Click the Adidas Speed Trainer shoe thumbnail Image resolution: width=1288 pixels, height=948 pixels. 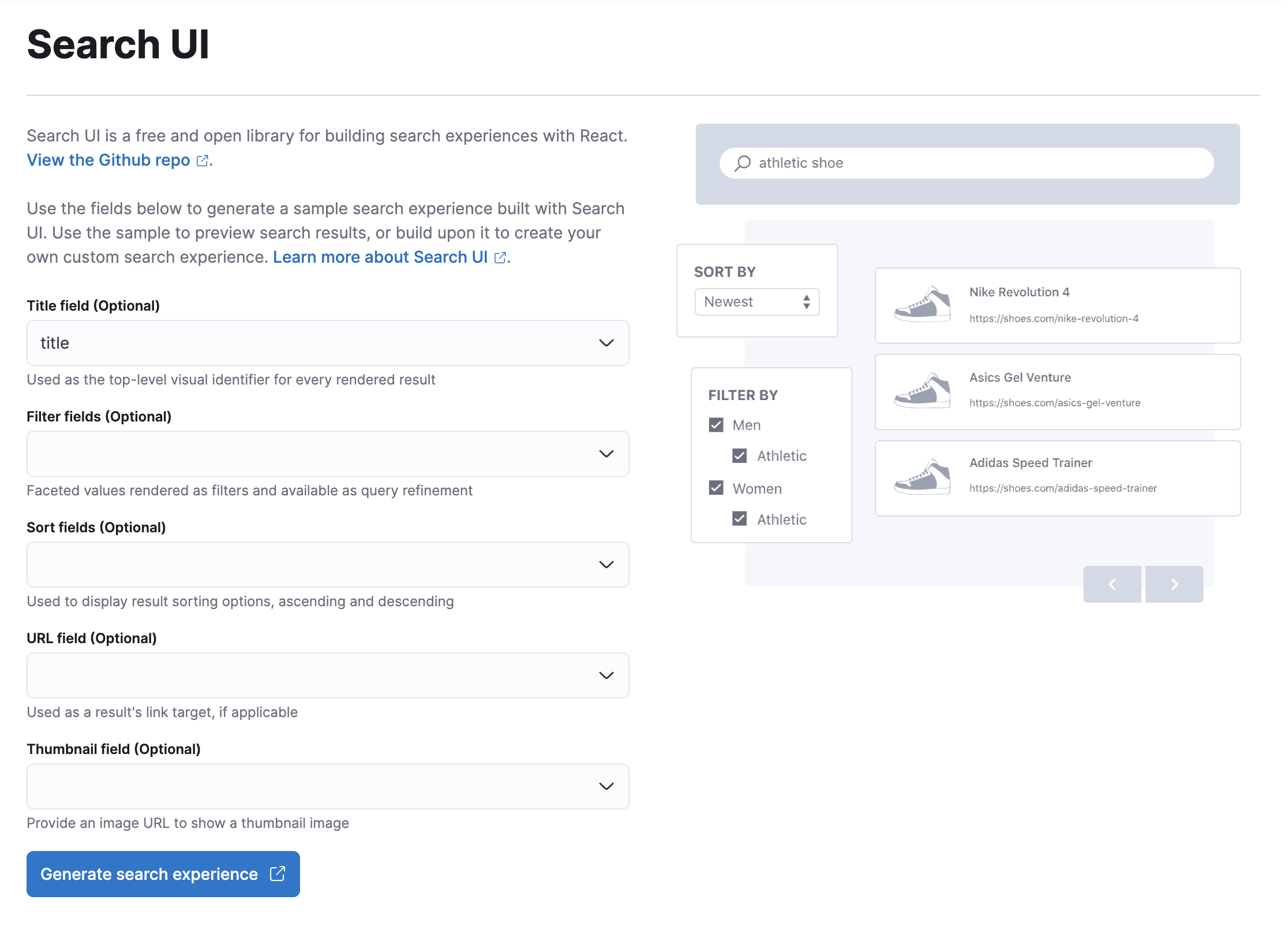point(922,475)
